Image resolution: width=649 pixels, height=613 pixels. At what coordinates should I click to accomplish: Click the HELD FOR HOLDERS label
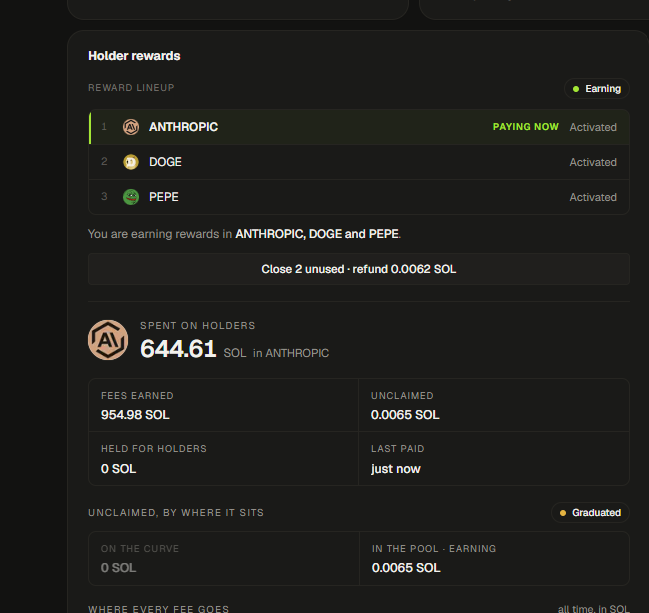pos(154,449)
